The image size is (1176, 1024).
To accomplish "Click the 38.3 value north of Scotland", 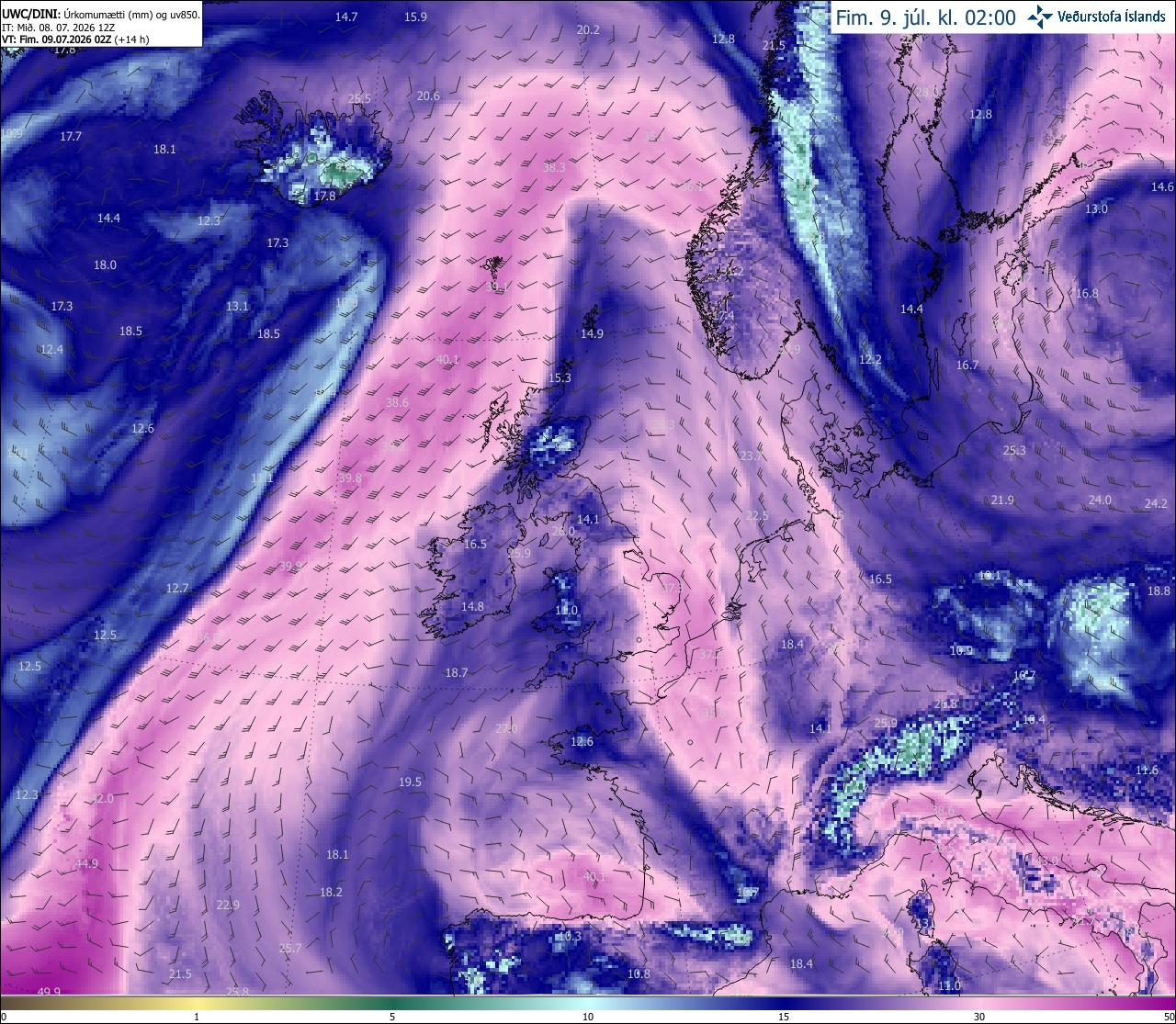I will tap(554, 168).
